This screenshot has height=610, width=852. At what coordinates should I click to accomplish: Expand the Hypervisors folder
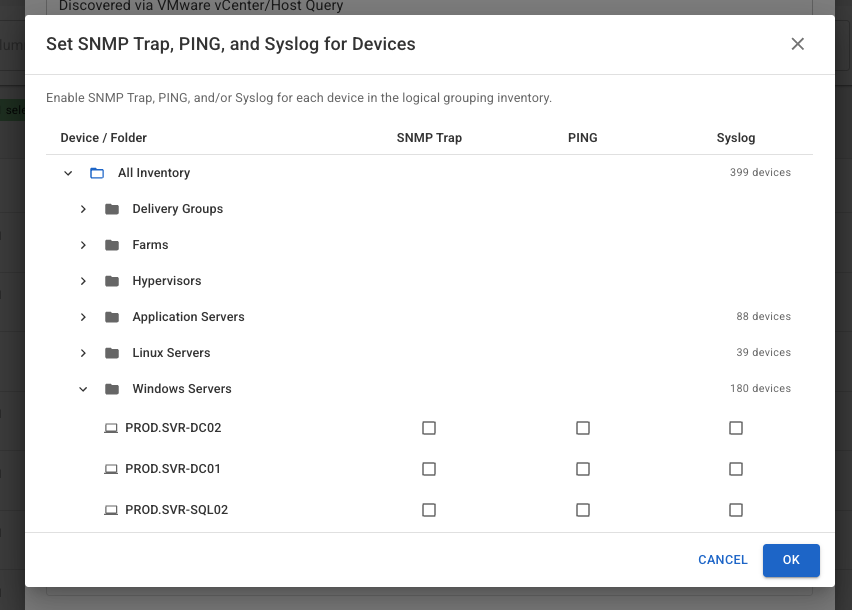pyautogui.click(x=83, y=281)
